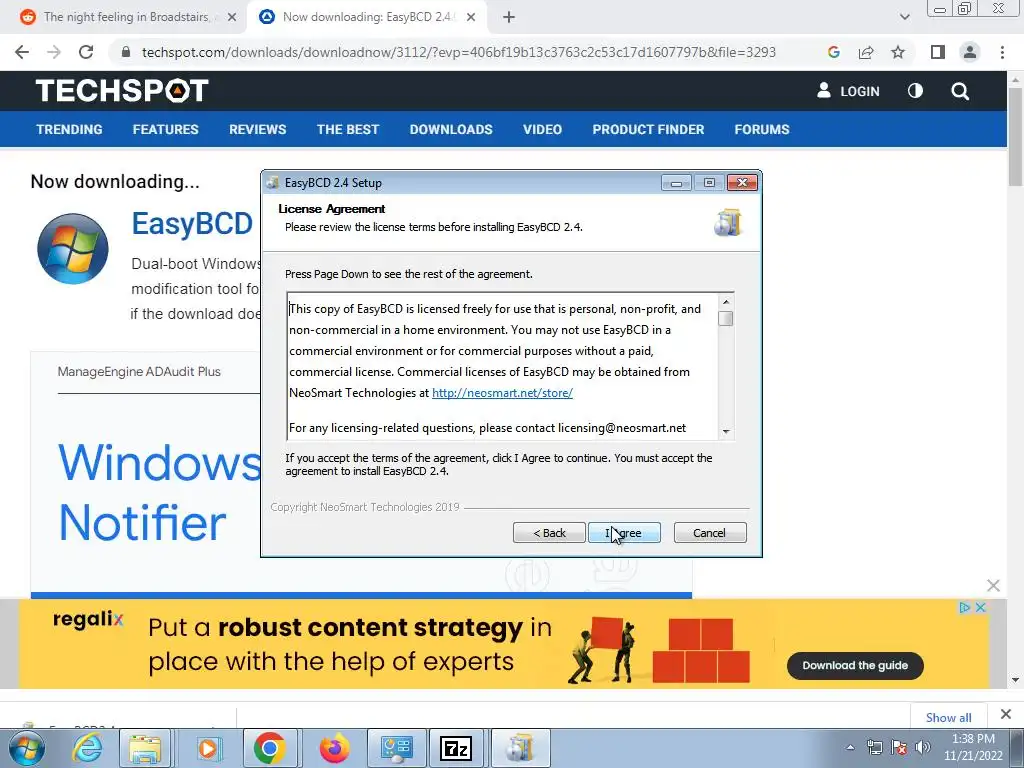Go to the VIDEO section
Screen dimensions: 1024x768
click(x=542, y=129)
